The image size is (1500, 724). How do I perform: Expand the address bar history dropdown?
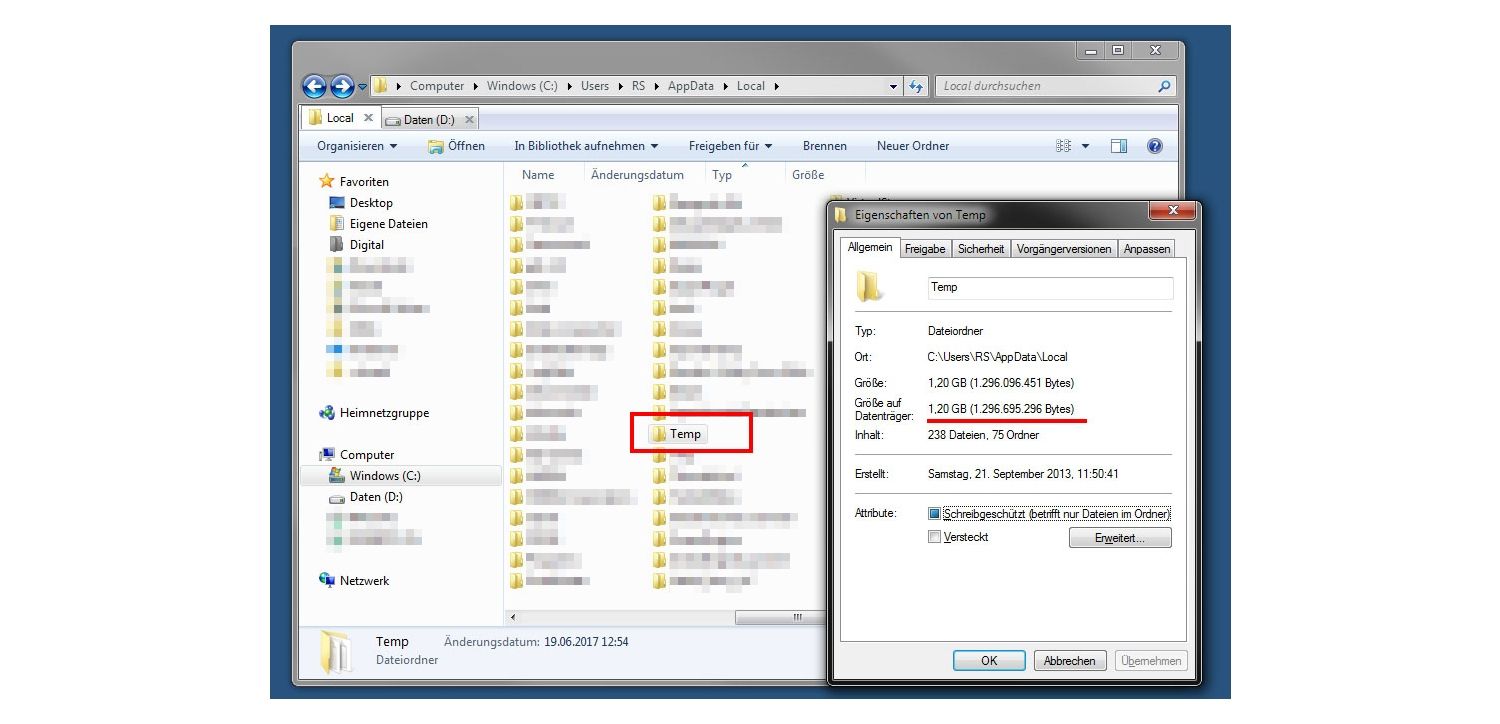pyautogui.click(x=893, y=86)
